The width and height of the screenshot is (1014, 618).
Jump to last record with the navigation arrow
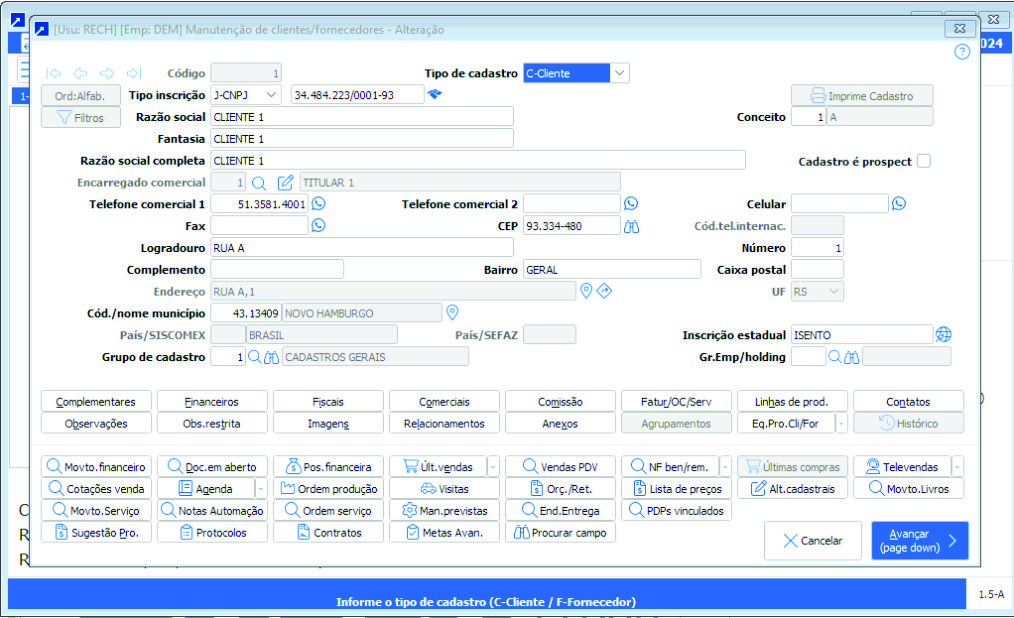[133, 72]
